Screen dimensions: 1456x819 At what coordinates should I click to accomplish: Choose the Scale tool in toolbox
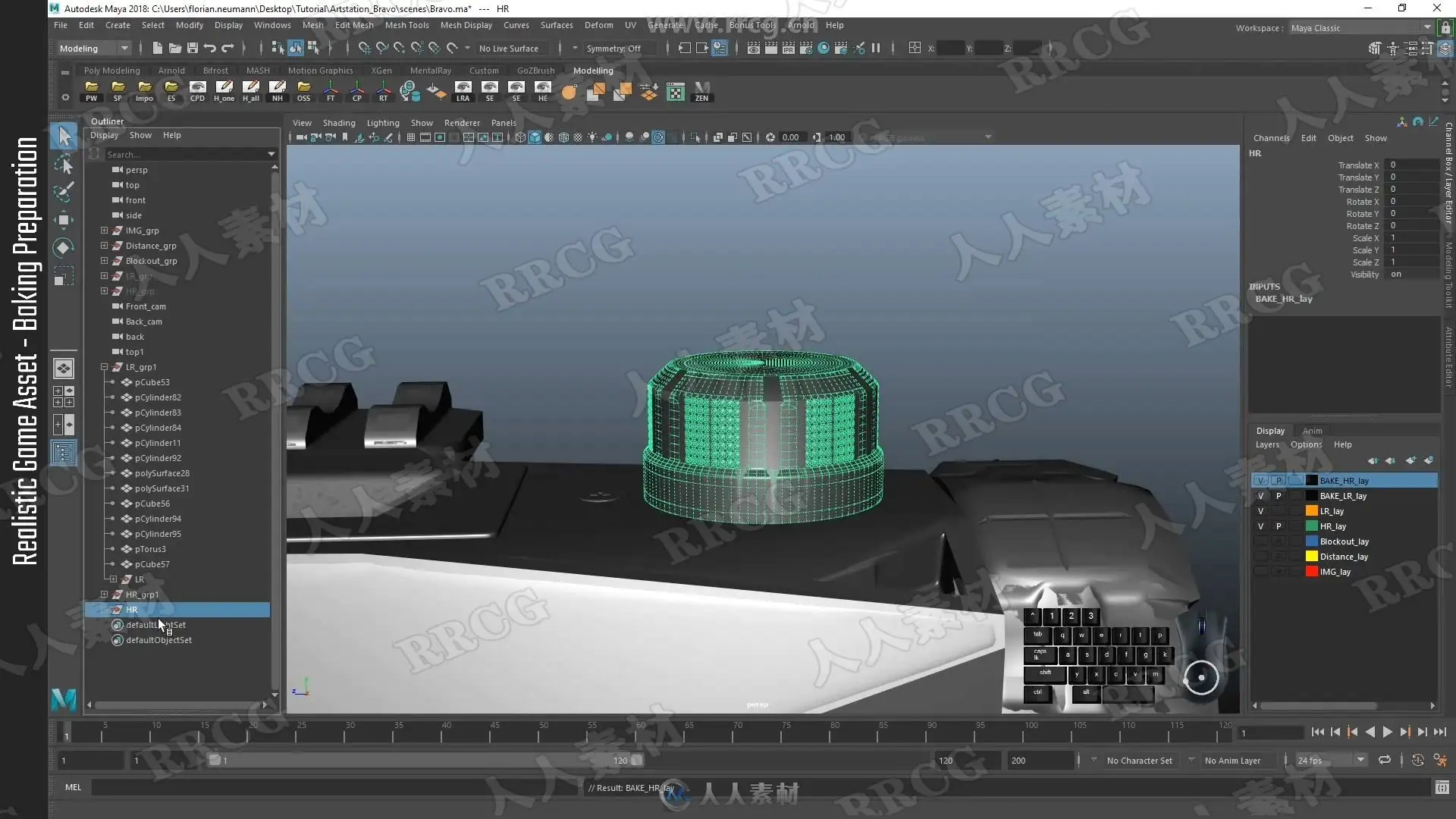[64, 276]
